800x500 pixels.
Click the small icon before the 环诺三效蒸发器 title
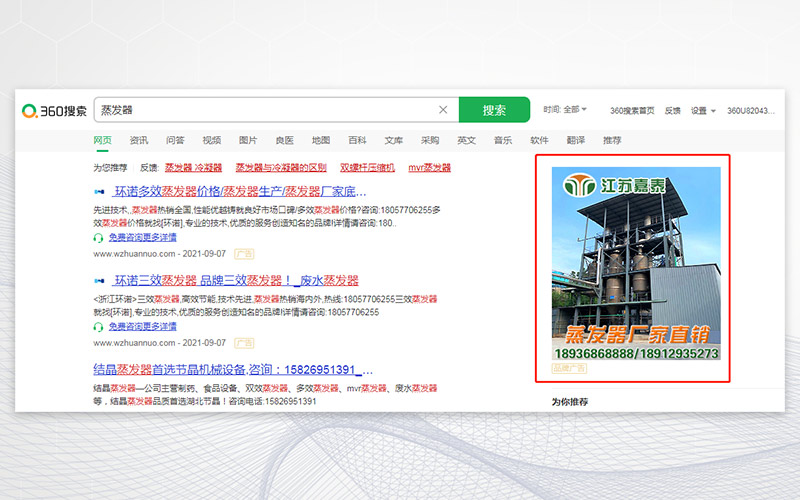[99, 281]
